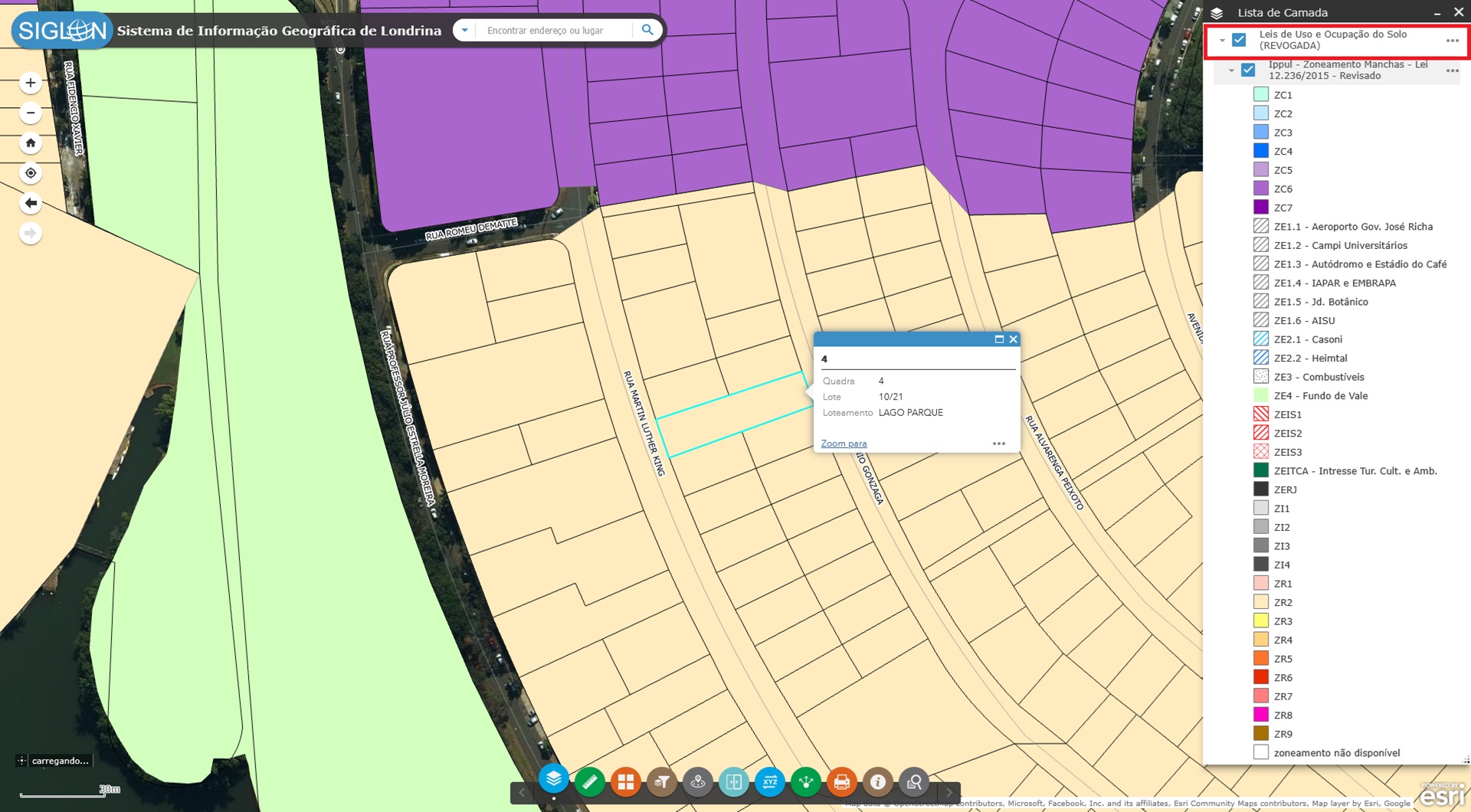1471x812 pixels.
Task: Select ZI4 legend entry
Action: (x=1282, y=565)
